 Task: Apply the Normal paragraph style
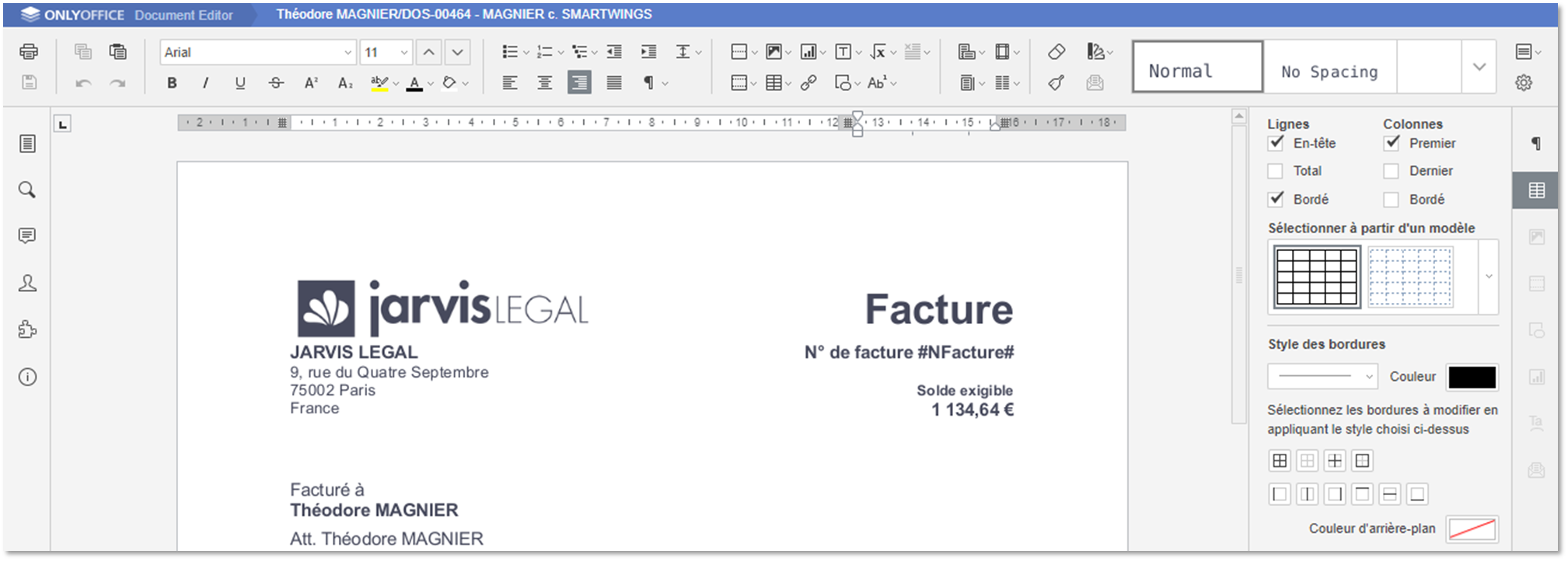pos(1197,67)
